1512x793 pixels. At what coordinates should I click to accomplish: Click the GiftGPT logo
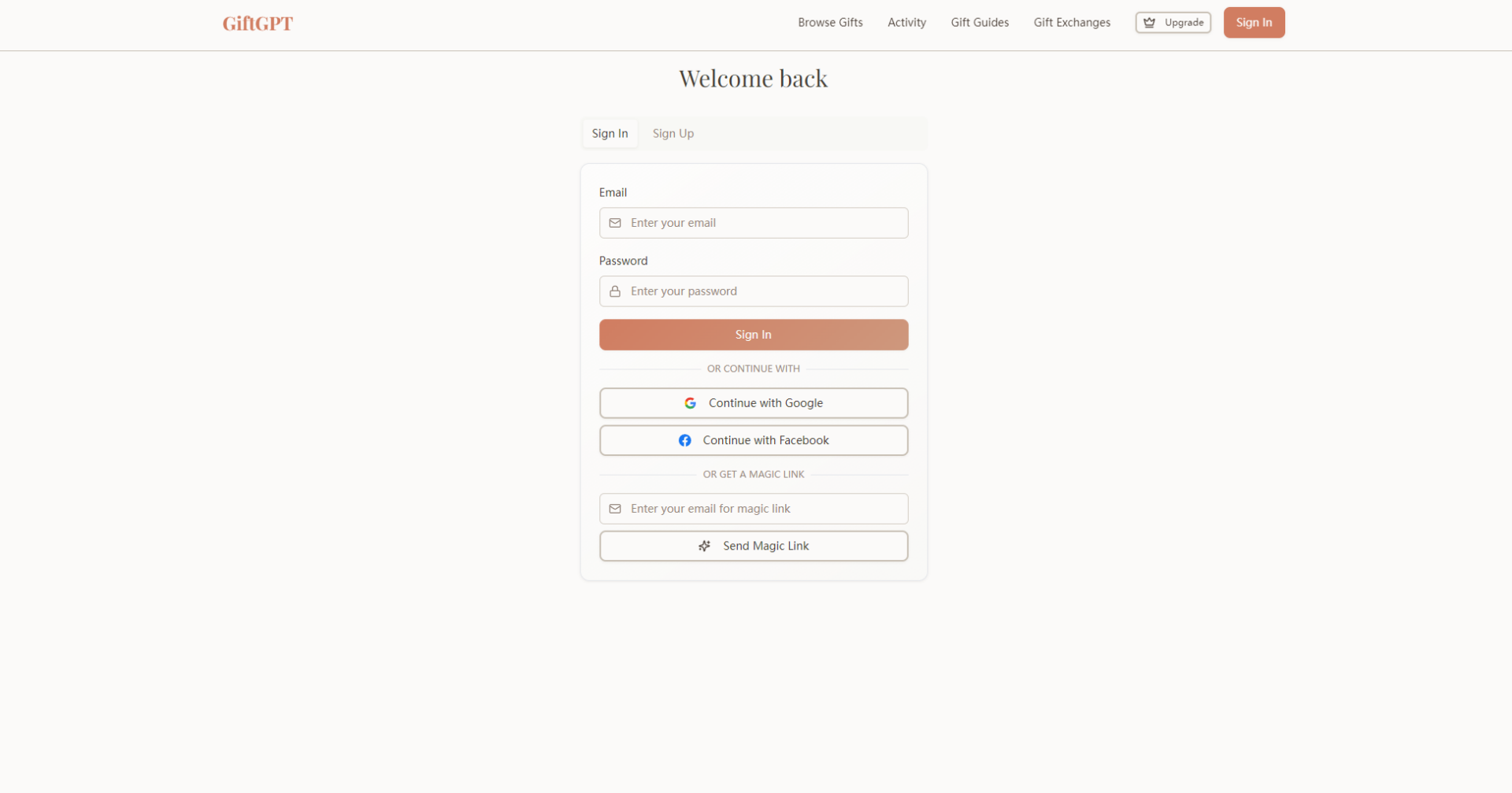(x=258, y=24)
